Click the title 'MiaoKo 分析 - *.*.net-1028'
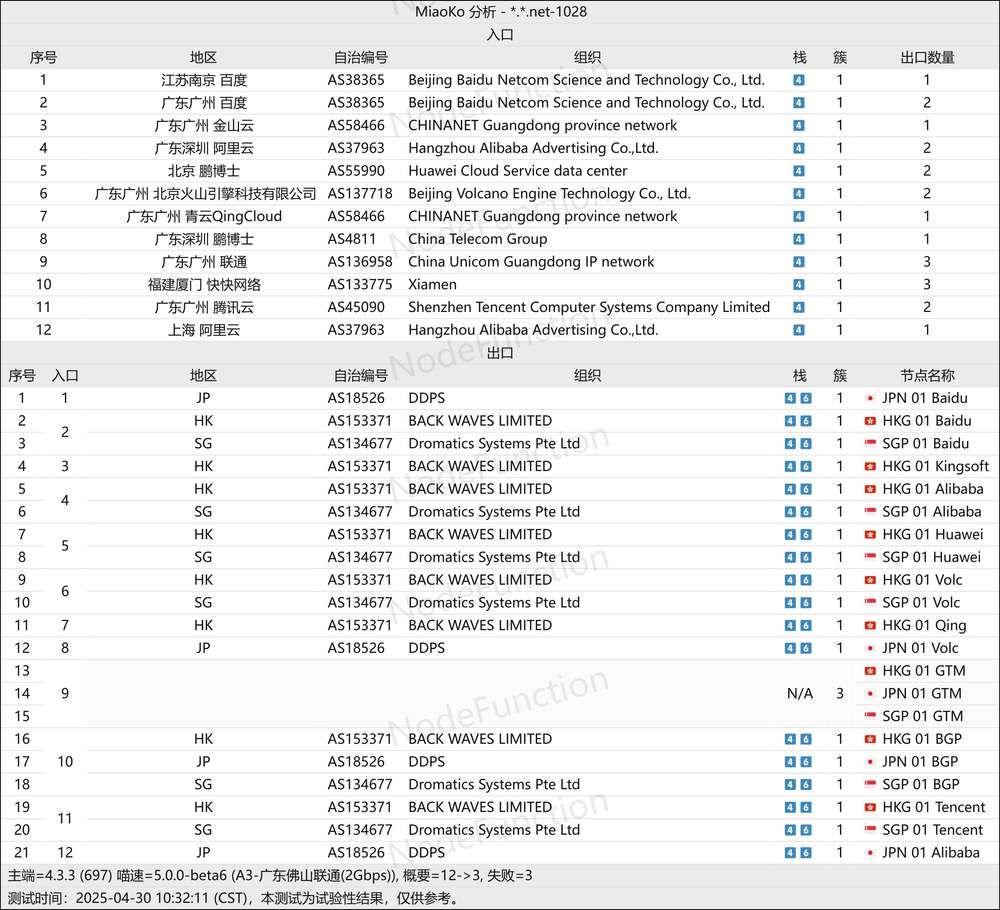 (501, 11)
